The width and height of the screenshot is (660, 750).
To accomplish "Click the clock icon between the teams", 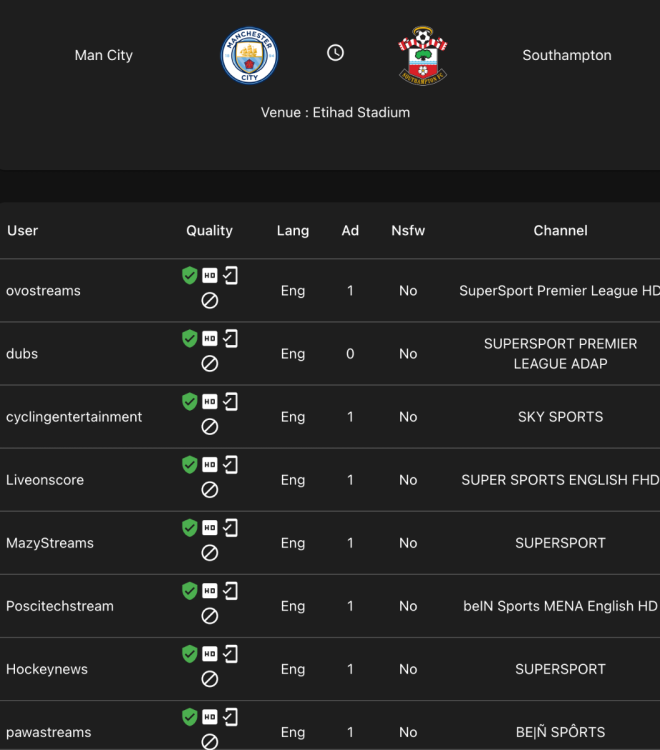I will point(336,53).
